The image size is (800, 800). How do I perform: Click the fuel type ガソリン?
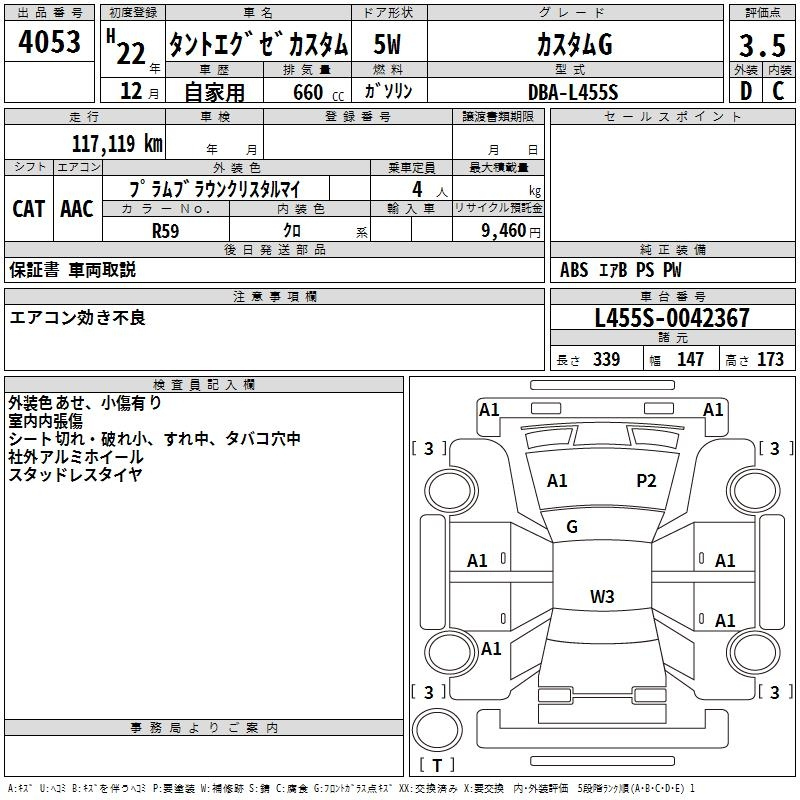tap(388, 91)
